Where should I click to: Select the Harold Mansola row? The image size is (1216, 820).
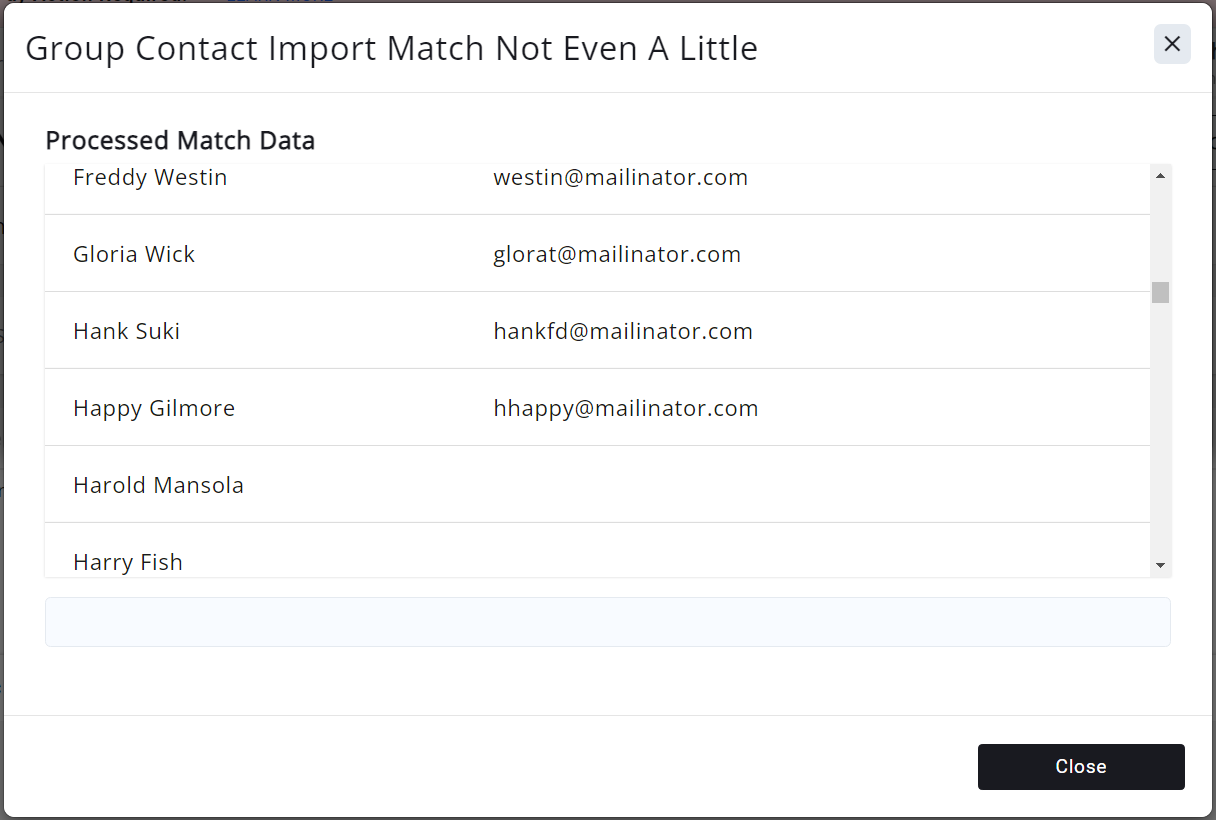coord(159,485)
